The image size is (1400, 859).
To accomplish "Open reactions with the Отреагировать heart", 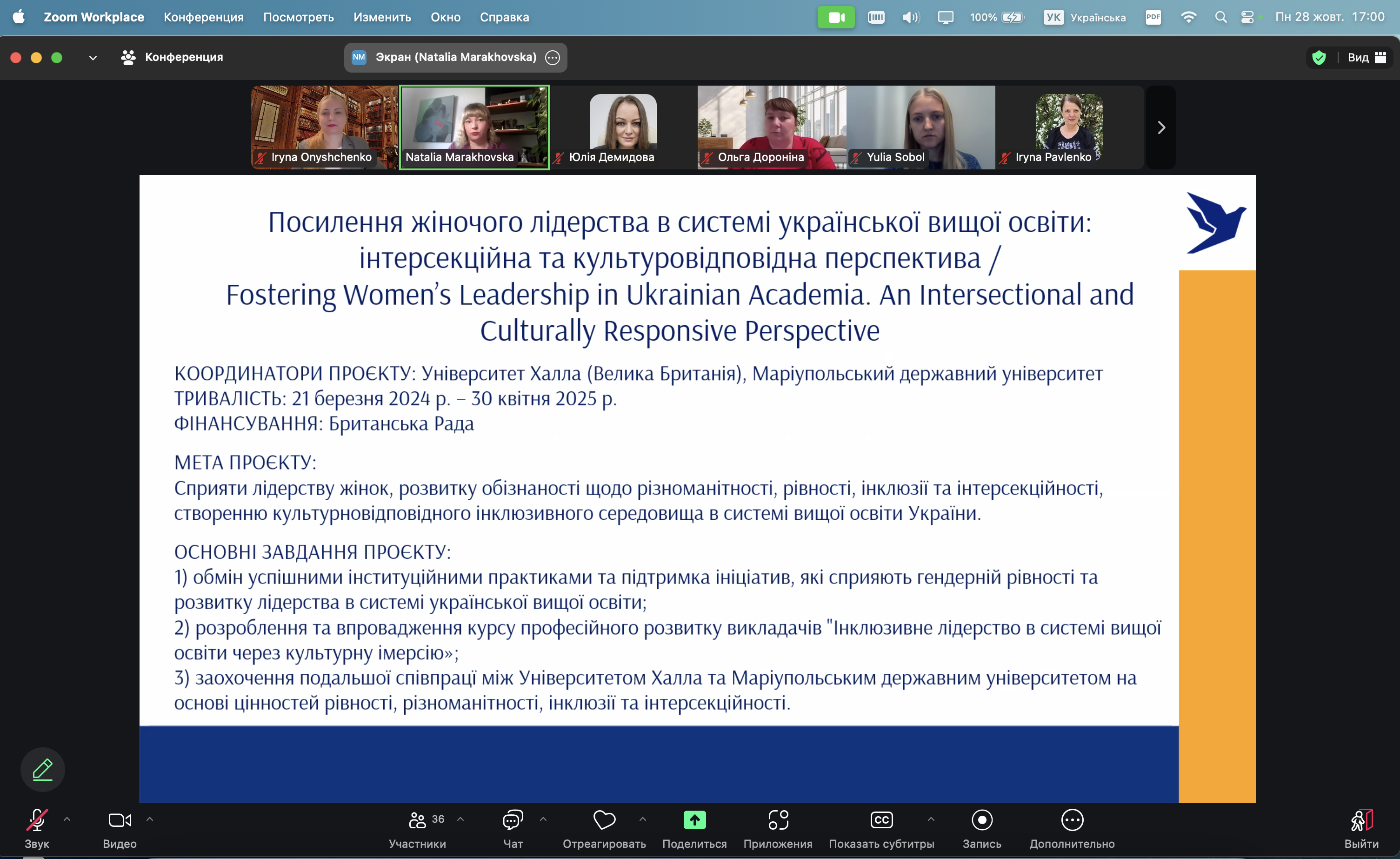I will (605, 829).
